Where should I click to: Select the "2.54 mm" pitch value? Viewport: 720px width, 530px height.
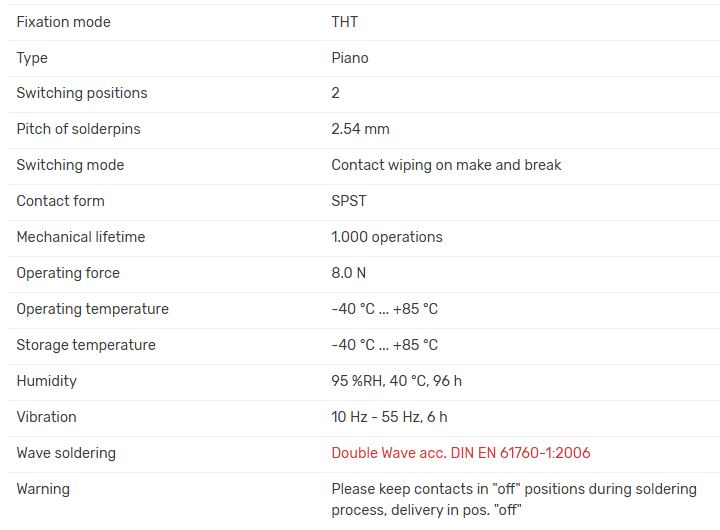coord(360,129)
